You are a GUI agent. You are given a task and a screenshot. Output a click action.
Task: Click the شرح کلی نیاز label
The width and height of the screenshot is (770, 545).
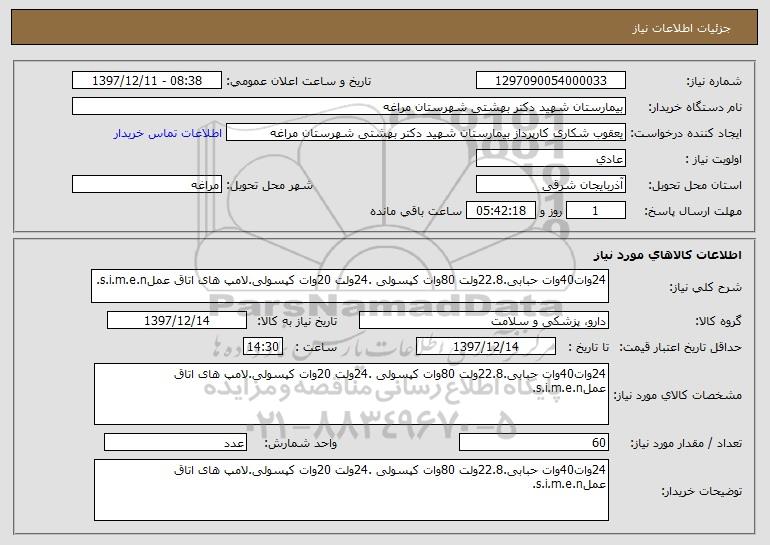coord(706,288)
